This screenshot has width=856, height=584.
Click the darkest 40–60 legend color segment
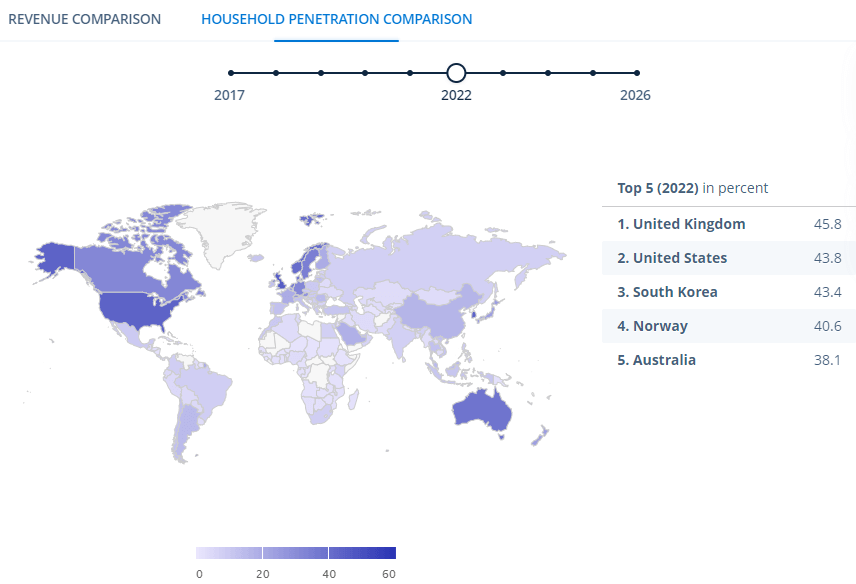click(362, 552)
